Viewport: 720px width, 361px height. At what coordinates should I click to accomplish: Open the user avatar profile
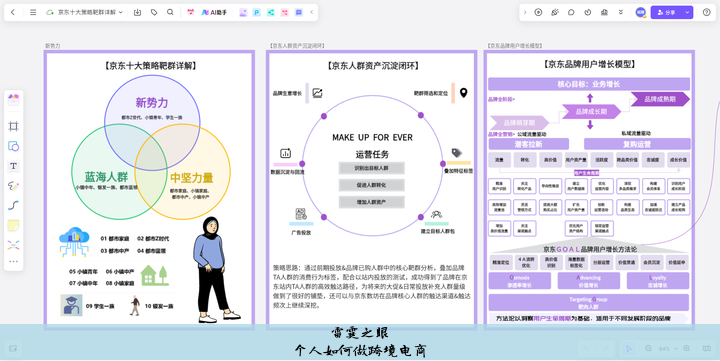pos(641,12)
